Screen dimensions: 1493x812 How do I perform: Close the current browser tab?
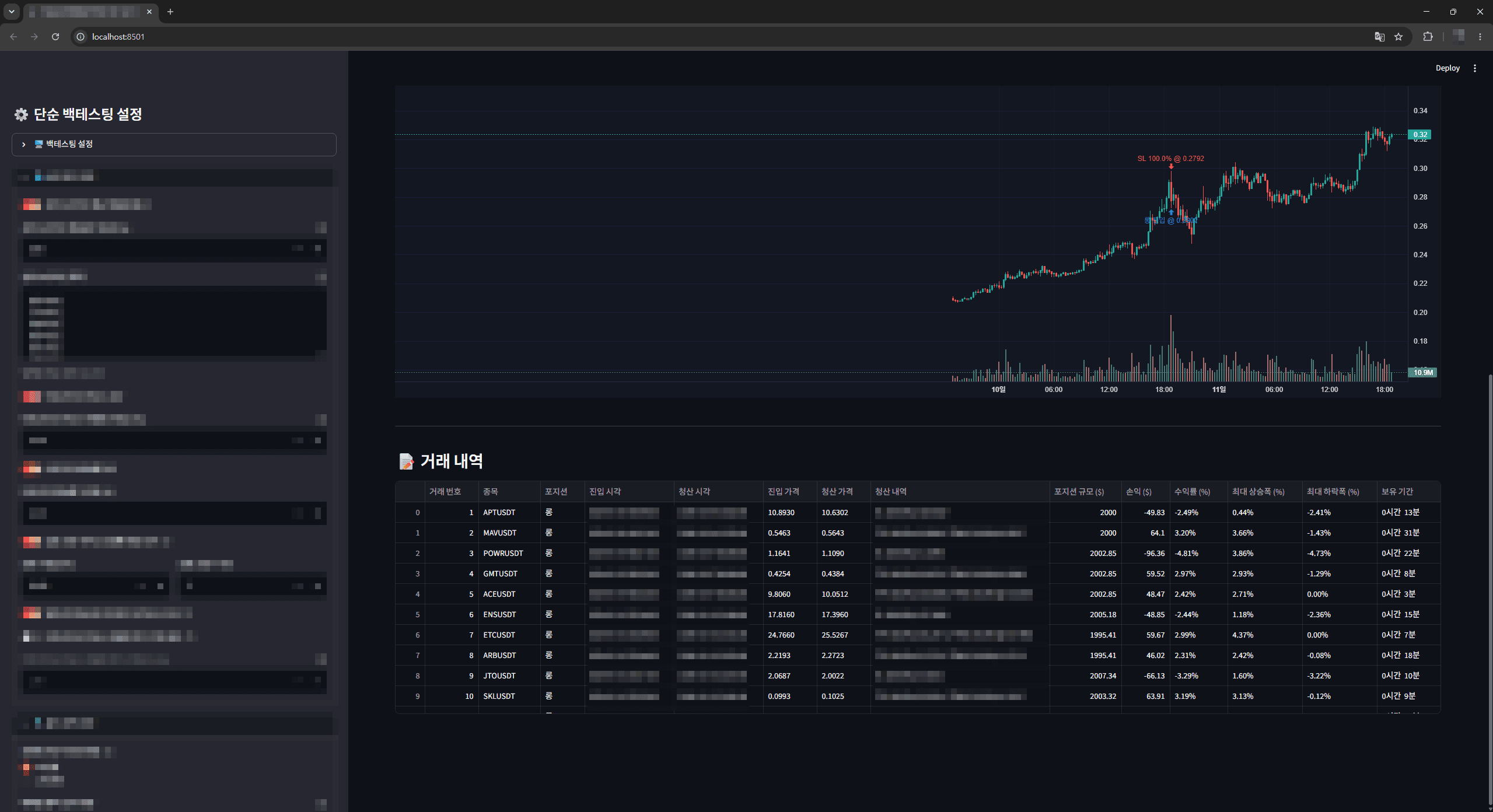click(x=149, y=12)
